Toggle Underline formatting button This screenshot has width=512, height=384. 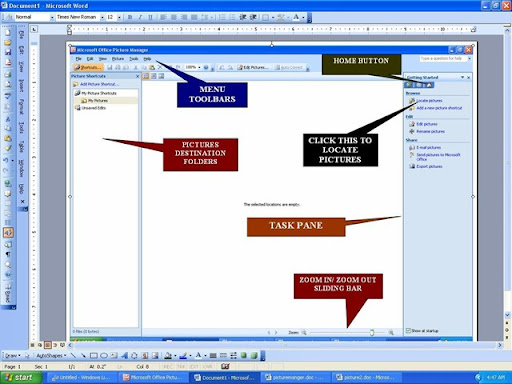click(x=150, y=17)
